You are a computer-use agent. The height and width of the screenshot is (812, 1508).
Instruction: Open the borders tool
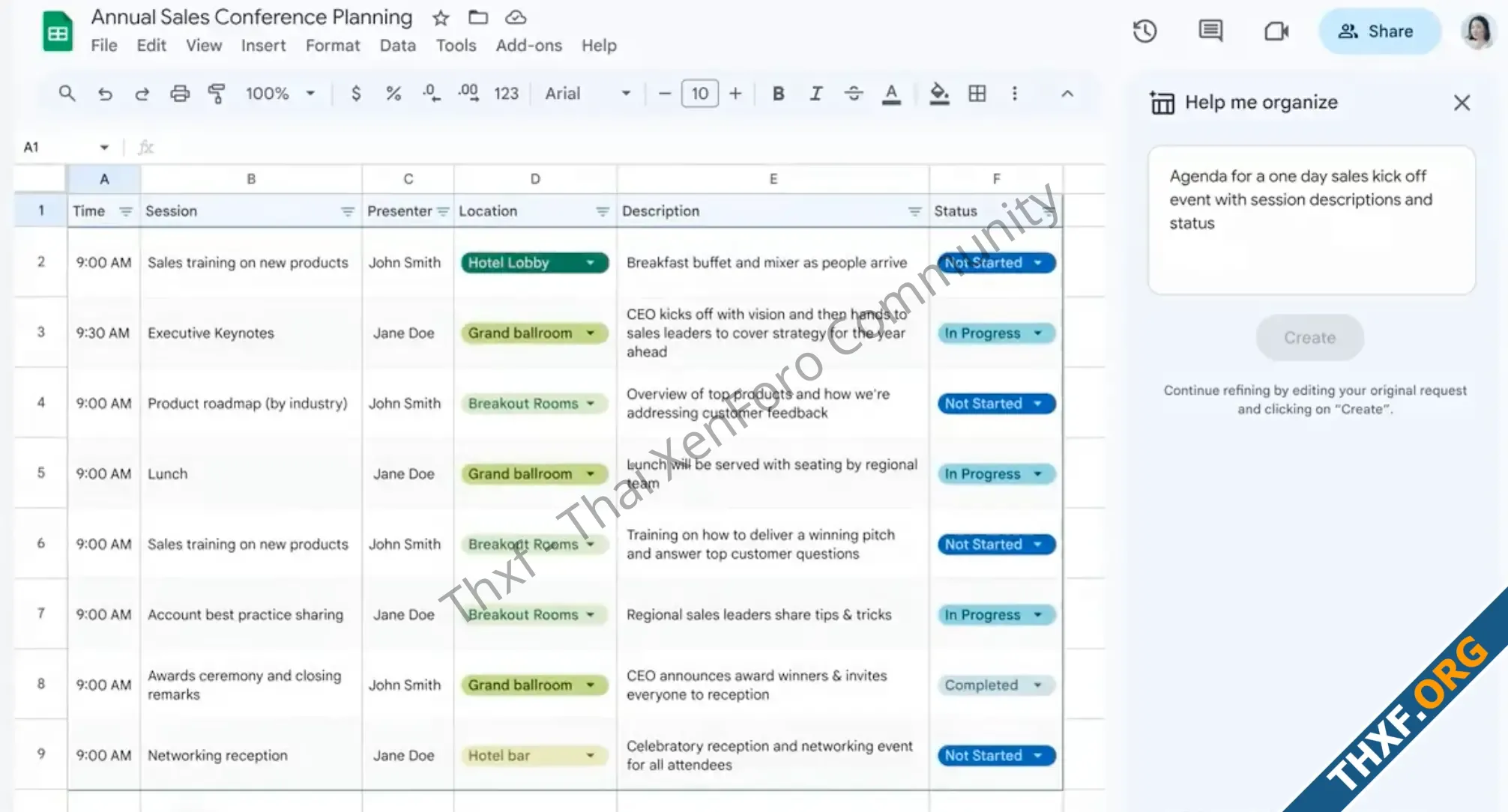(977, 94)
